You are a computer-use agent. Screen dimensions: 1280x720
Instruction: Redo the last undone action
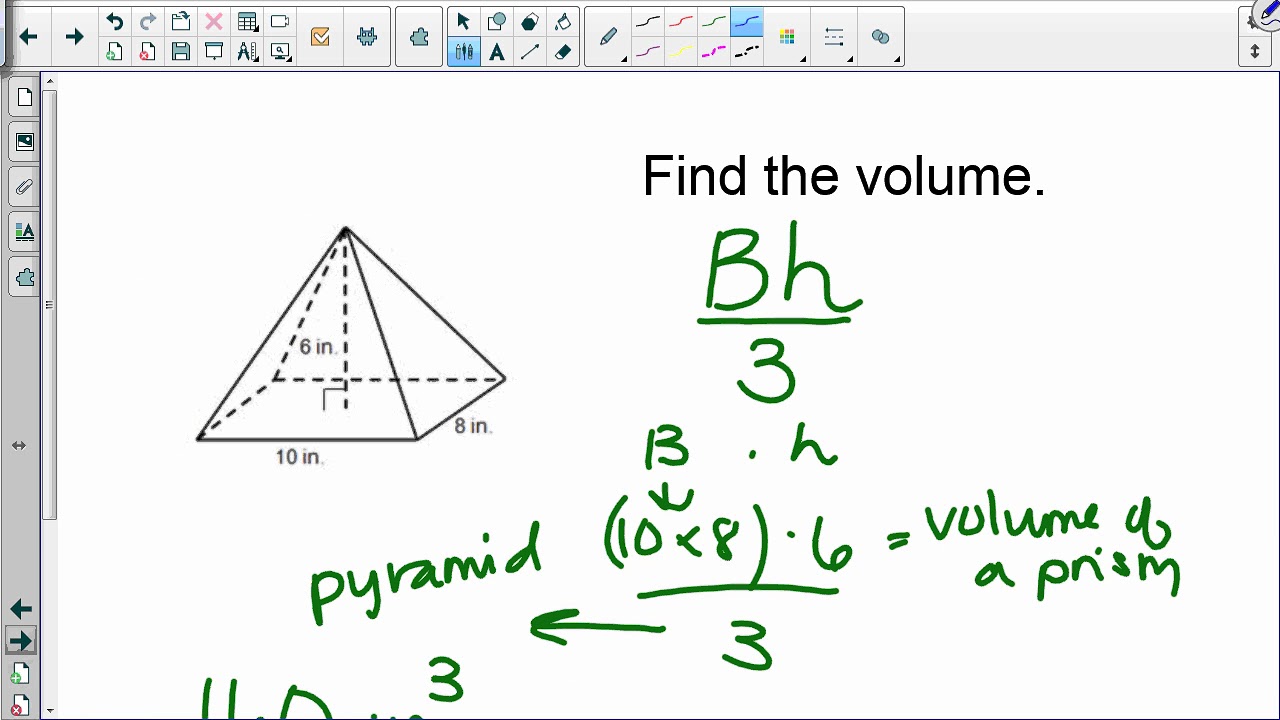[x=147, y=22]
